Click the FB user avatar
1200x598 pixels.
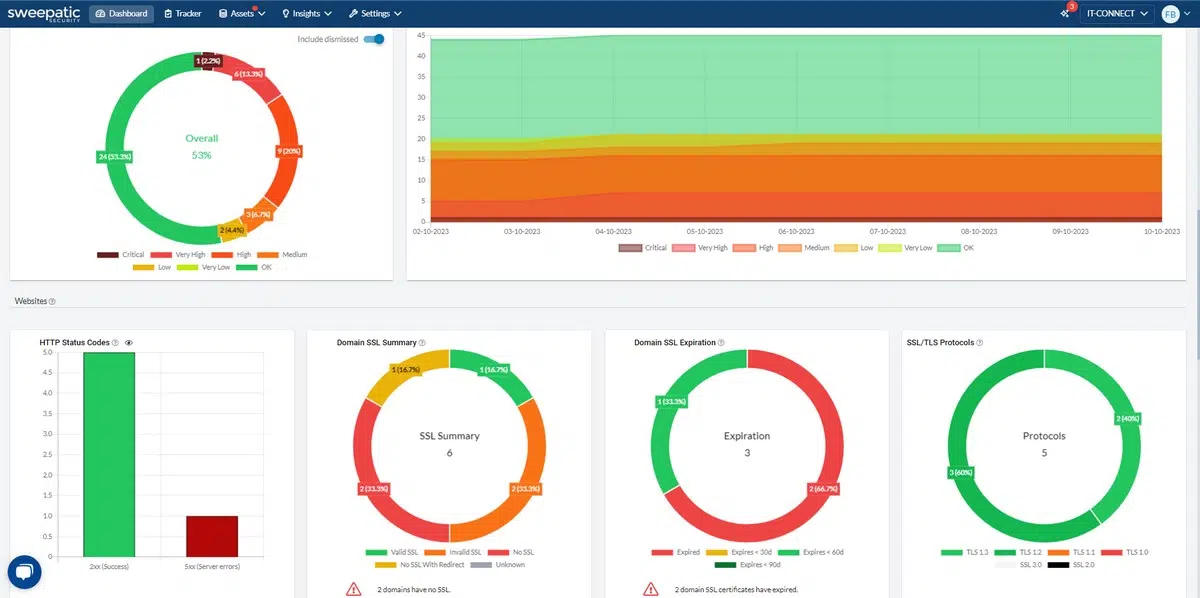pos(1170,14)
